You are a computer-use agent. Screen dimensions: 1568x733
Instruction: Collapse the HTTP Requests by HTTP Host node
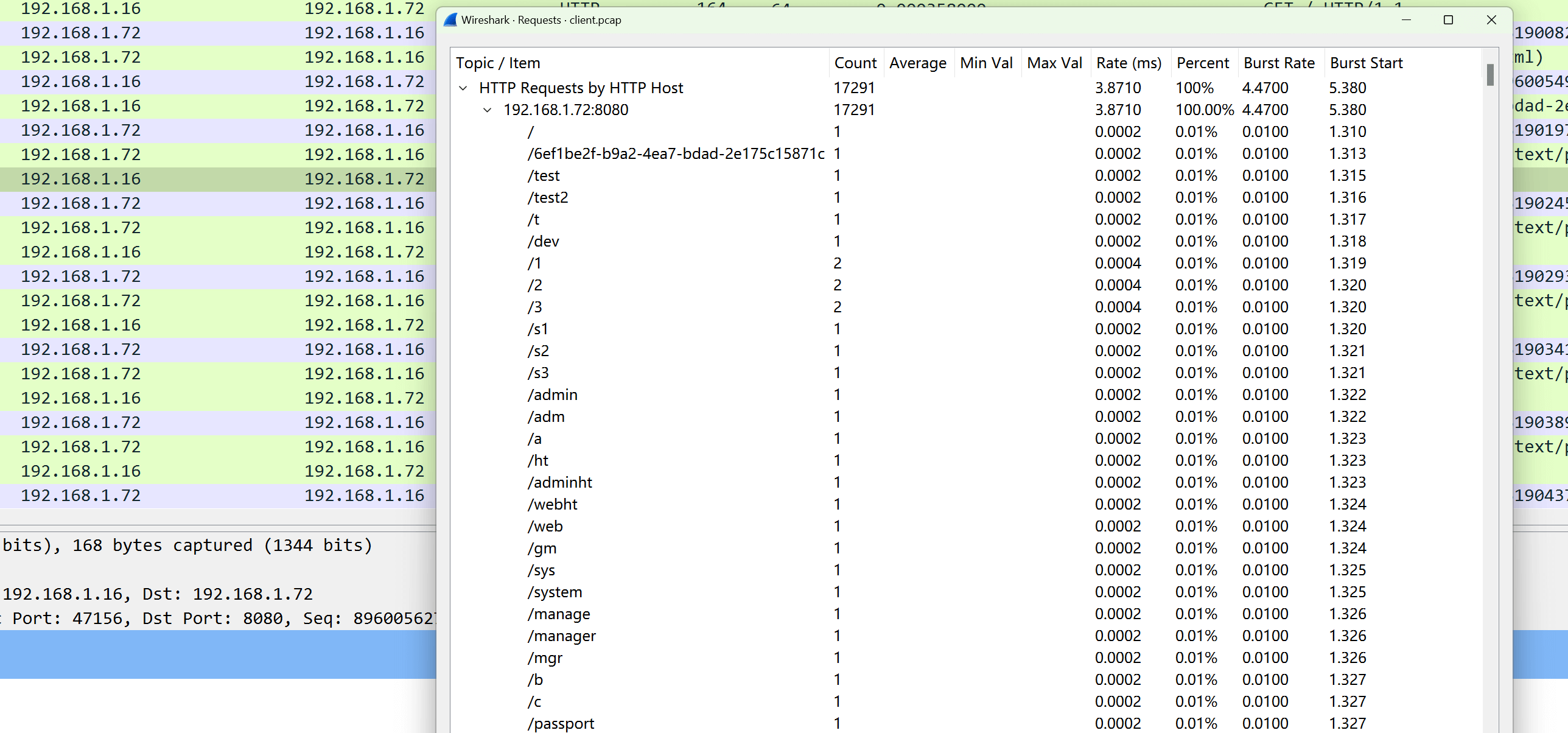(x=463, y=88)
